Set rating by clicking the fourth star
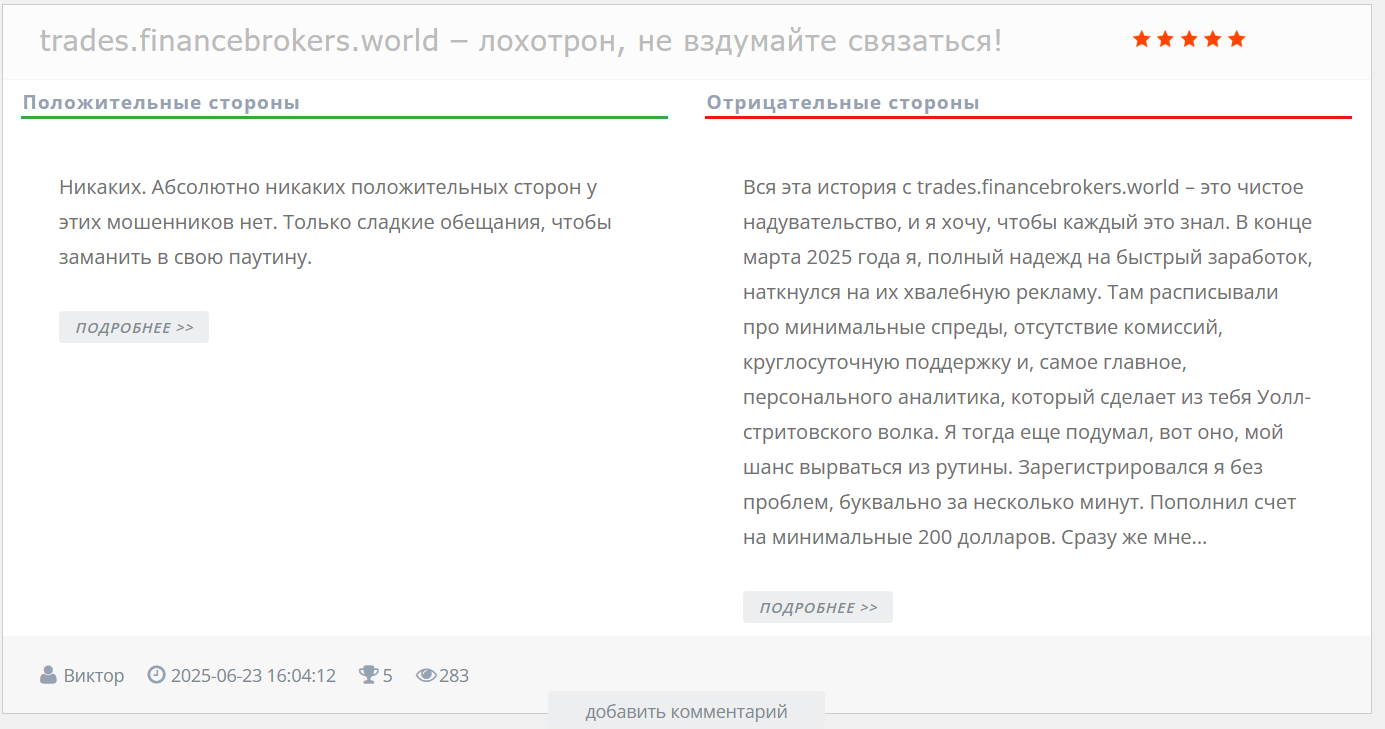The width and height of the screenshot is (1385, 729). [x=1215, y=39]
